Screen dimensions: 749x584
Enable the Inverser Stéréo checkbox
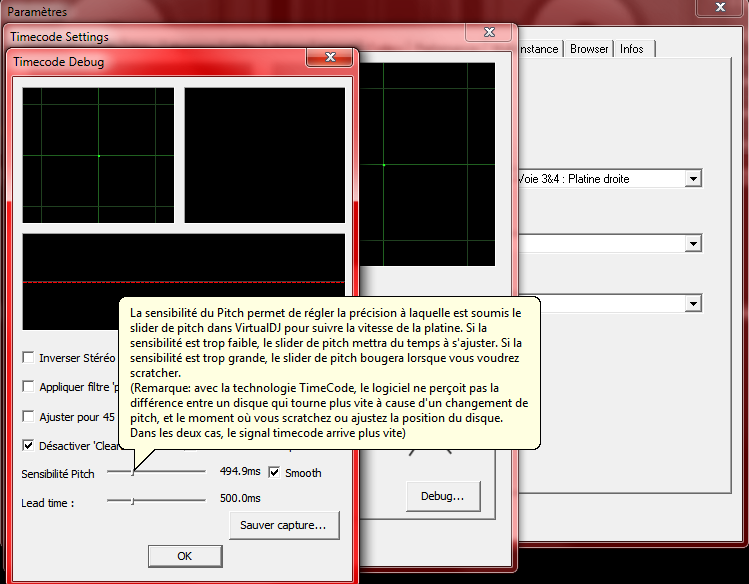[x=30, y=358]
